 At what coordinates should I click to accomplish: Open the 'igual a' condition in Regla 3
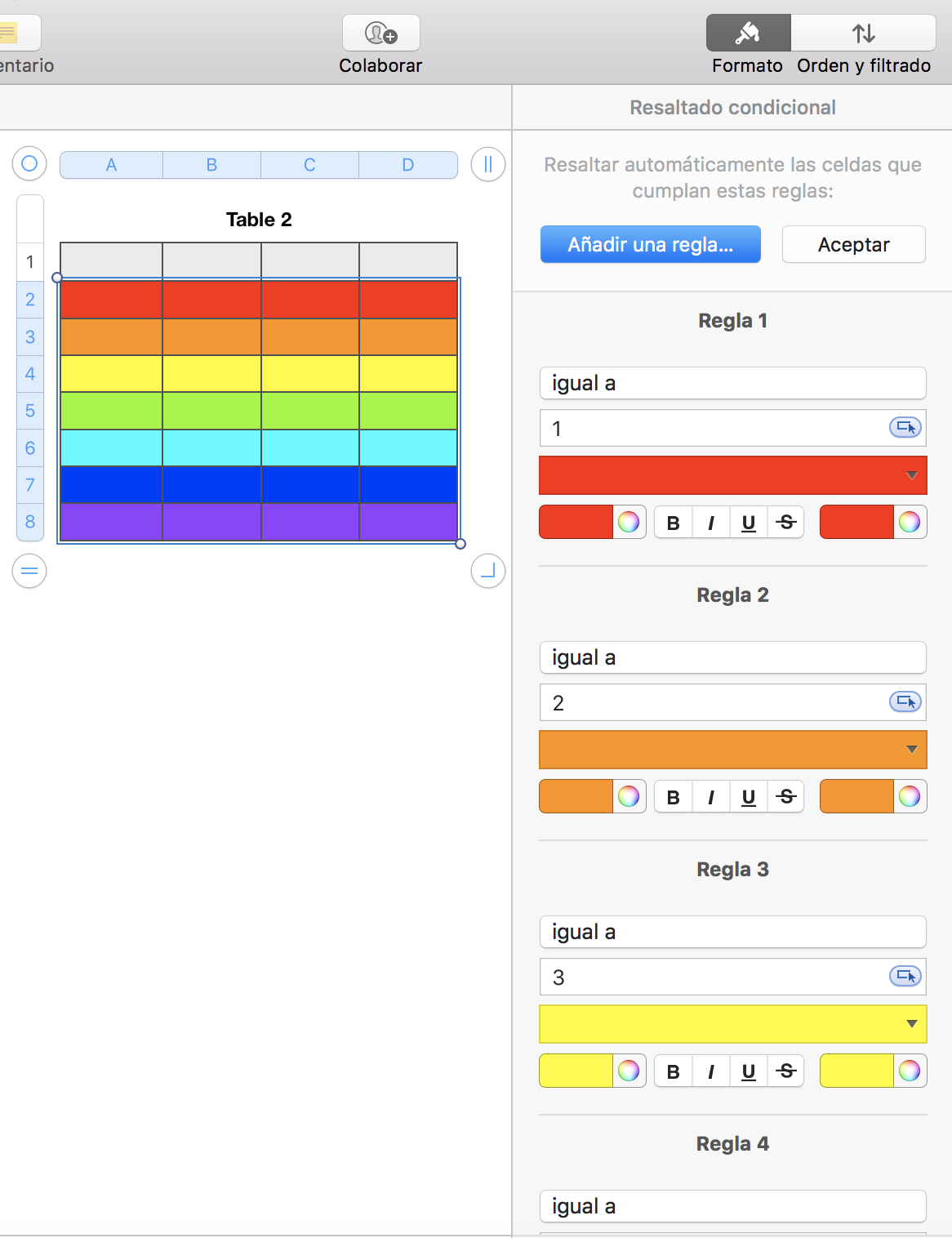(x=732, y=932)
